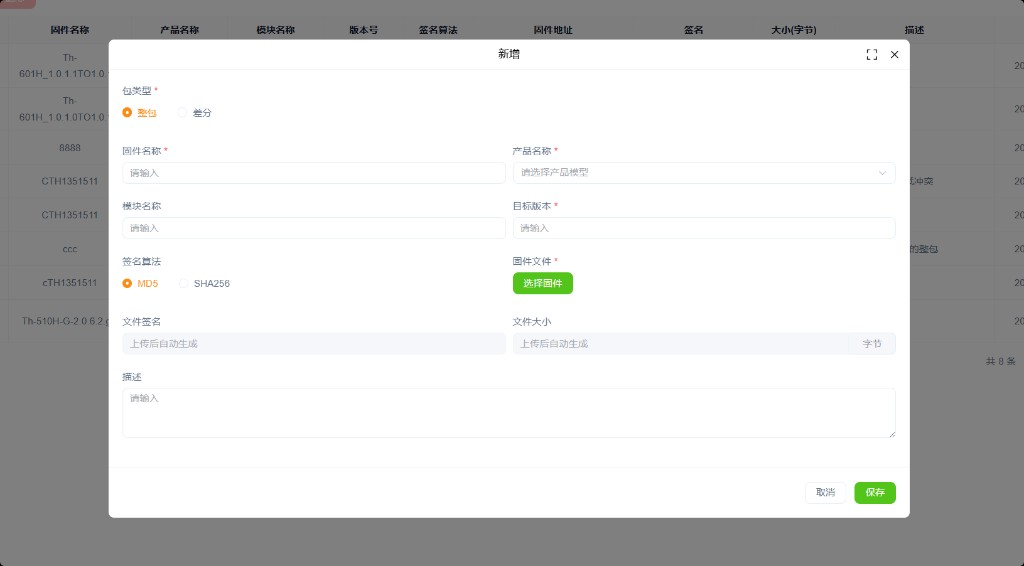Click the 8888 row in background table

coord(70,148)
